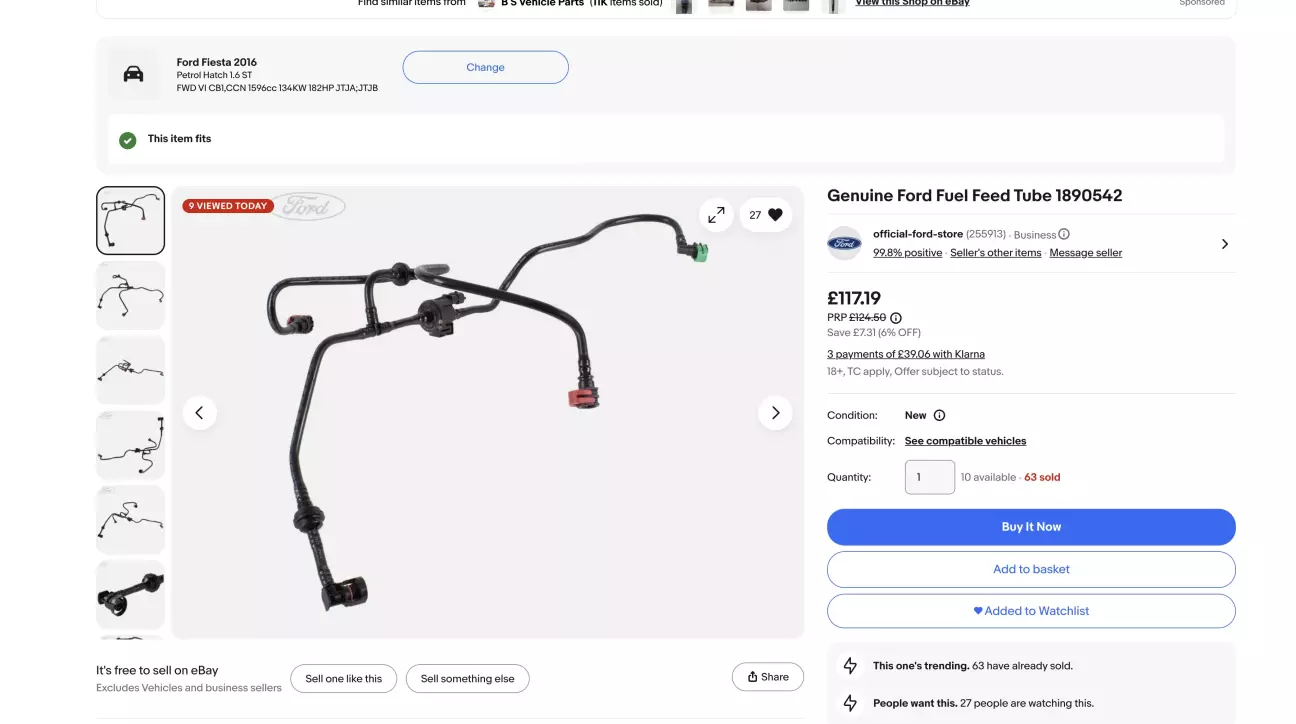
Task: Select the third fuel tube thumbnail
Action: pyautogui.click(x=130, y=370)
